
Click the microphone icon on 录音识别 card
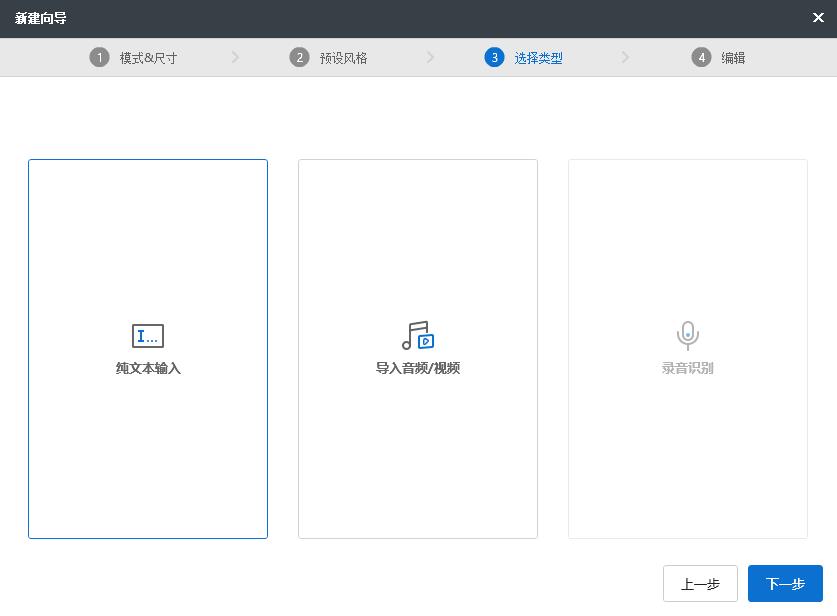coord(687,336)
